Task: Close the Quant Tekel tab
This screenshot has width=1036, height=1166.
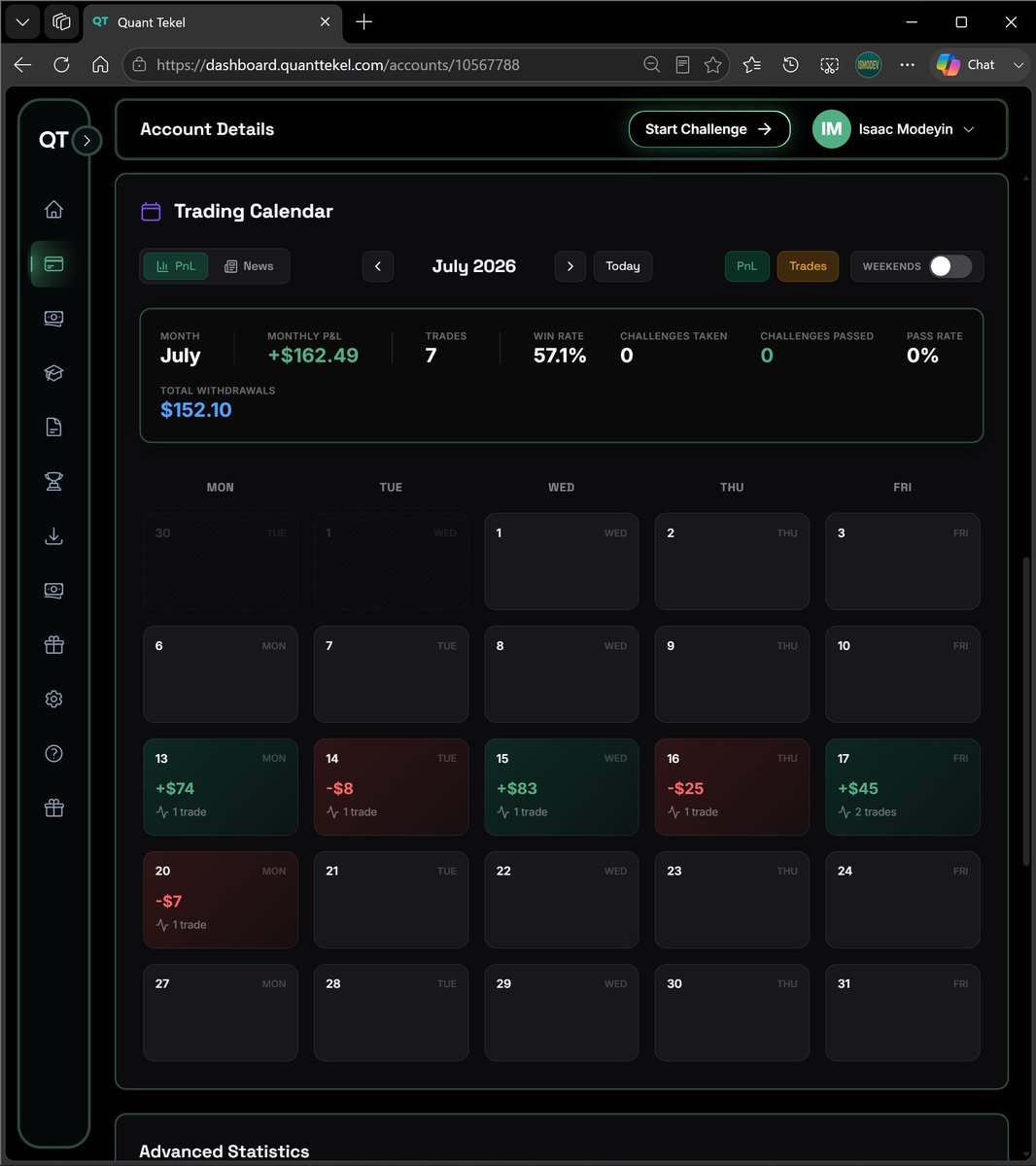Action: (326, 21)
